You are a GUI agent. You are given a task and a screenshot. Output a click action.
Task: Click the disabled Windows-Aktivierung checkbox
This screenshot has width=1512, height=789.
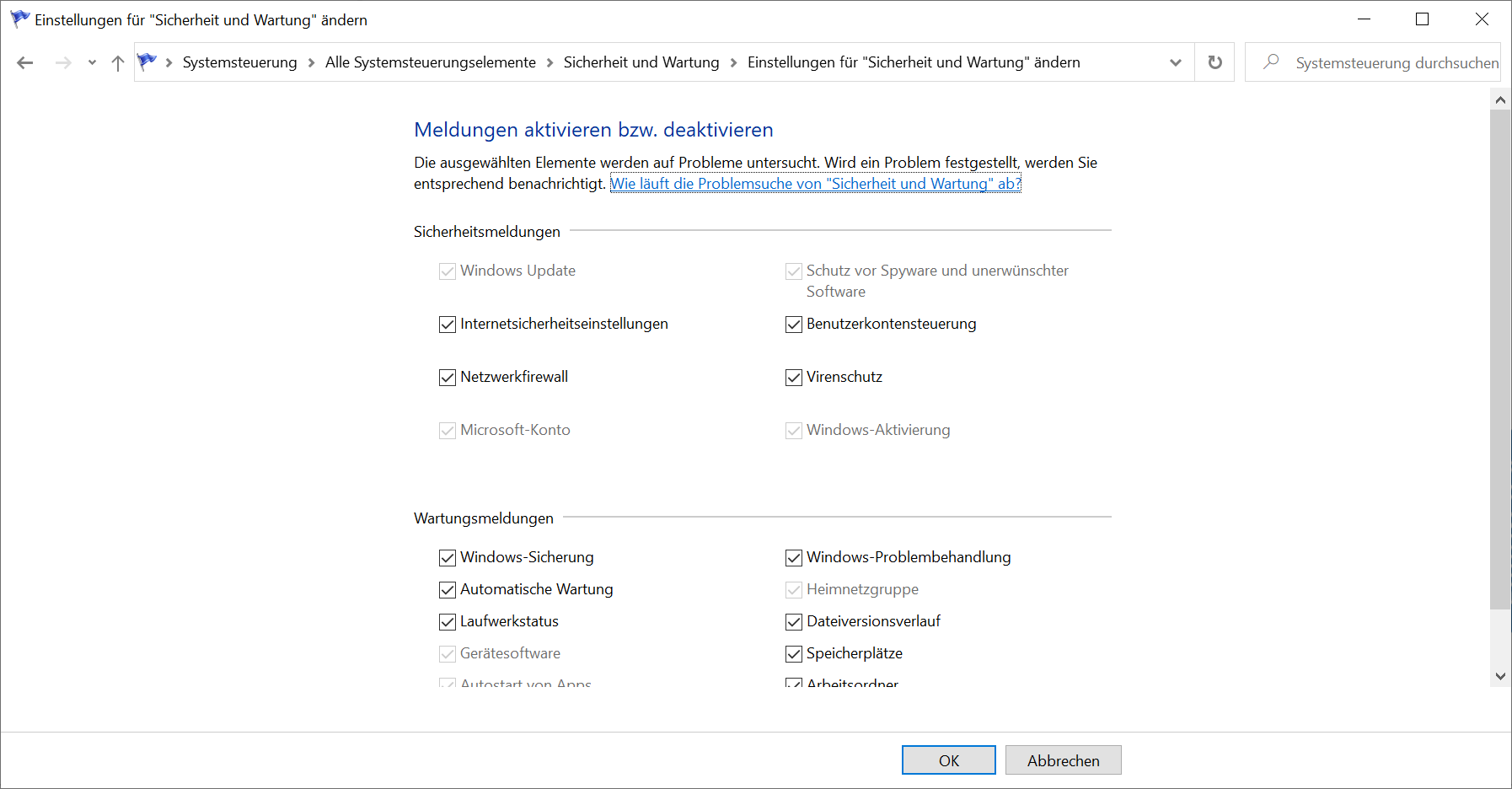[794, 431]
